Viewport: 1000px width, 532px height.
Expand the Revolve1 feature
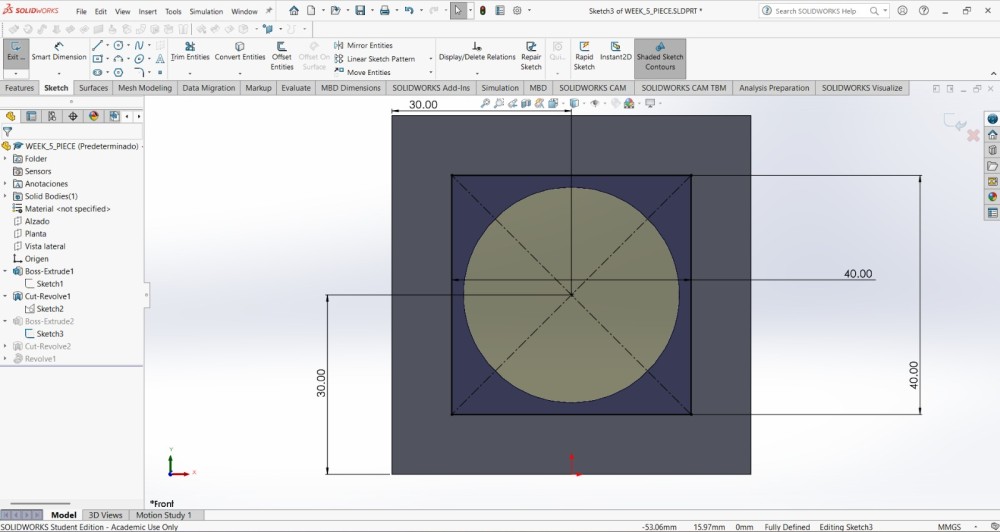(5, 358)
